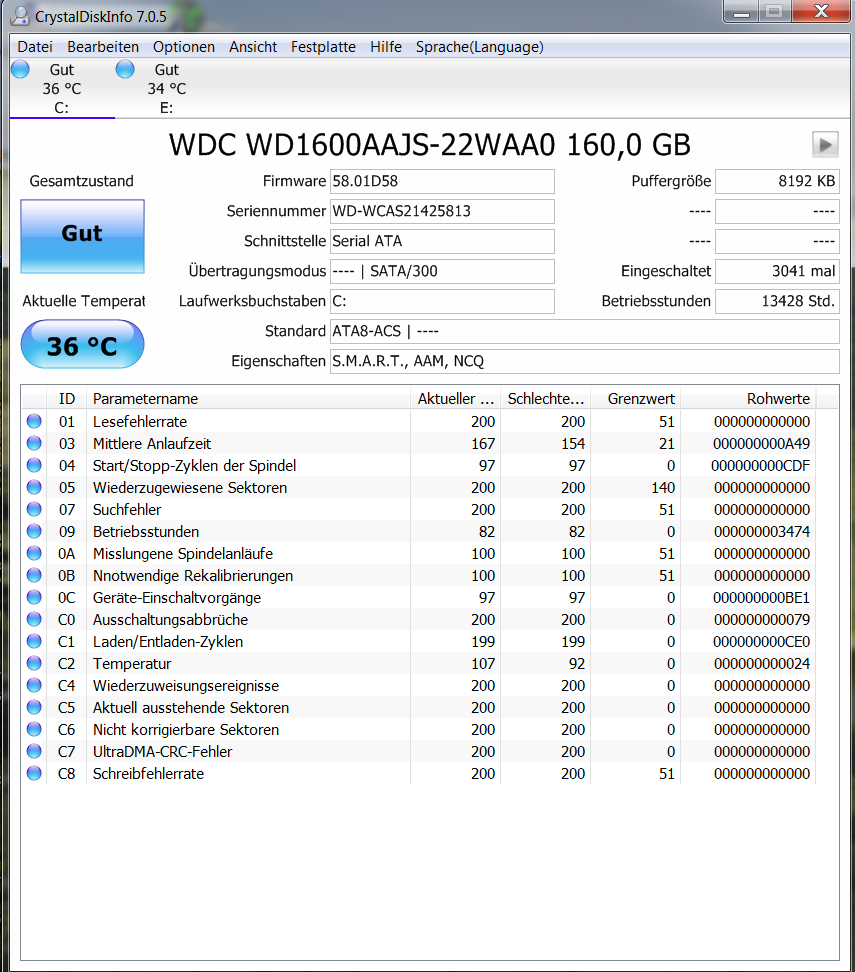Click the blue Gut health status button

click(x=82, y=236)
